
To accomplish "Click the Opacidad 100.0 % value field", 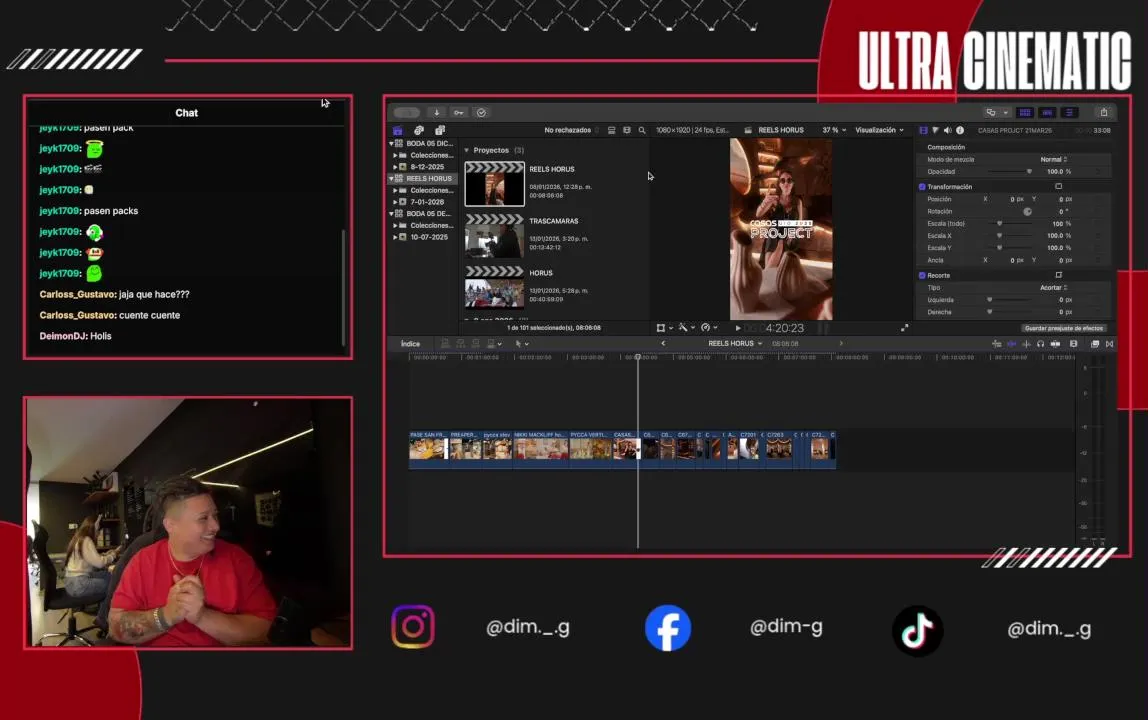I will pos(1059,171).
